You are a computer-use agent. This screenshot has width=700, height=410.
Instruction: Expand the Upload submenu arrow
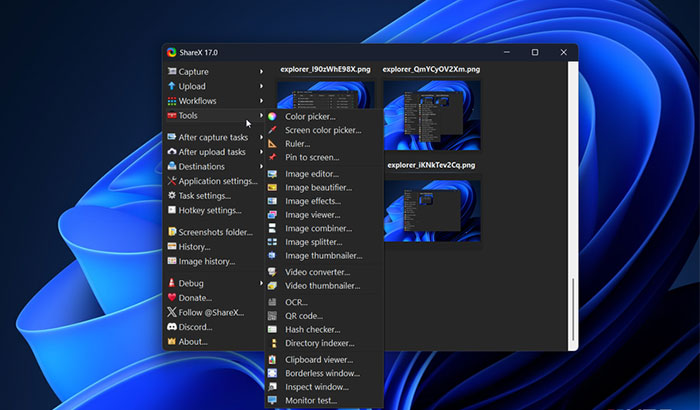(261, 86)
